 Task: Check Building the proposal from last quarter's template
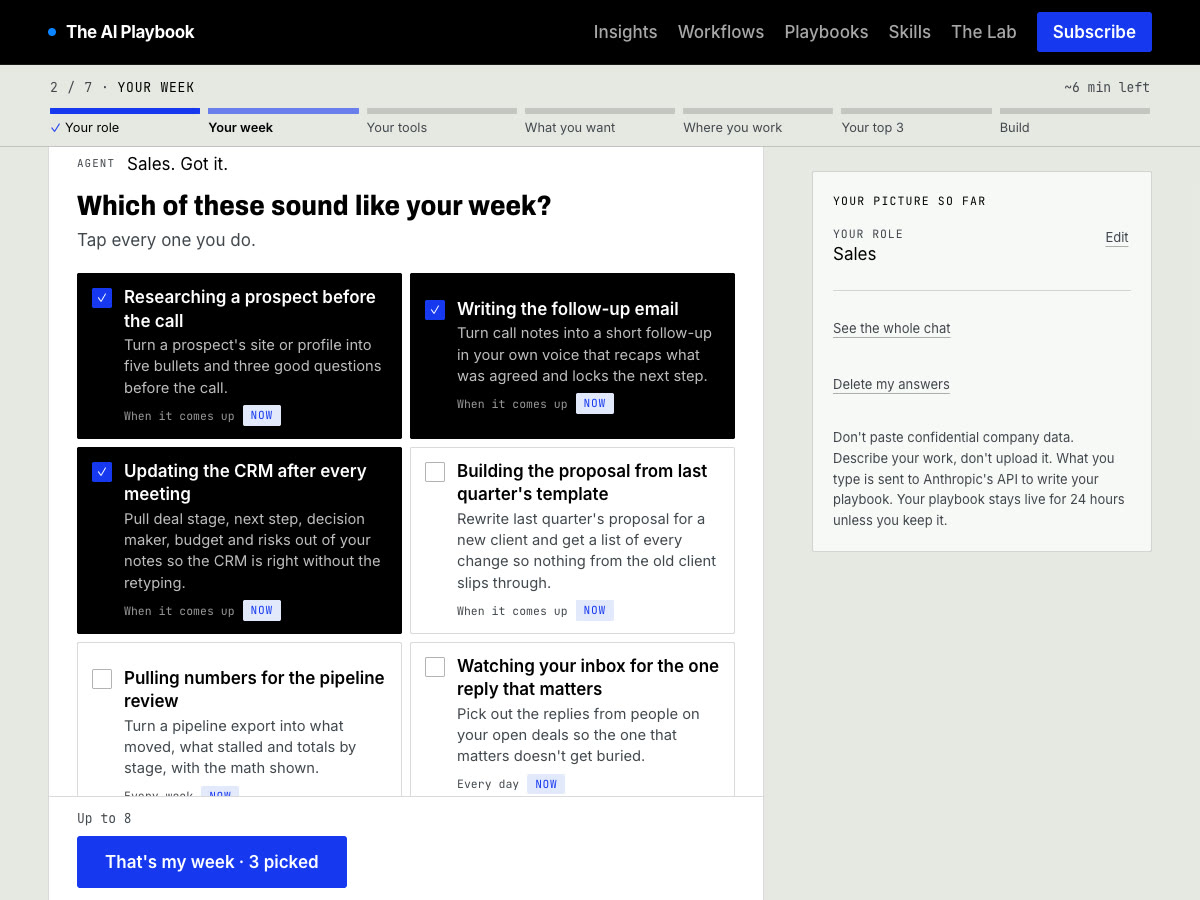(435, 472)
